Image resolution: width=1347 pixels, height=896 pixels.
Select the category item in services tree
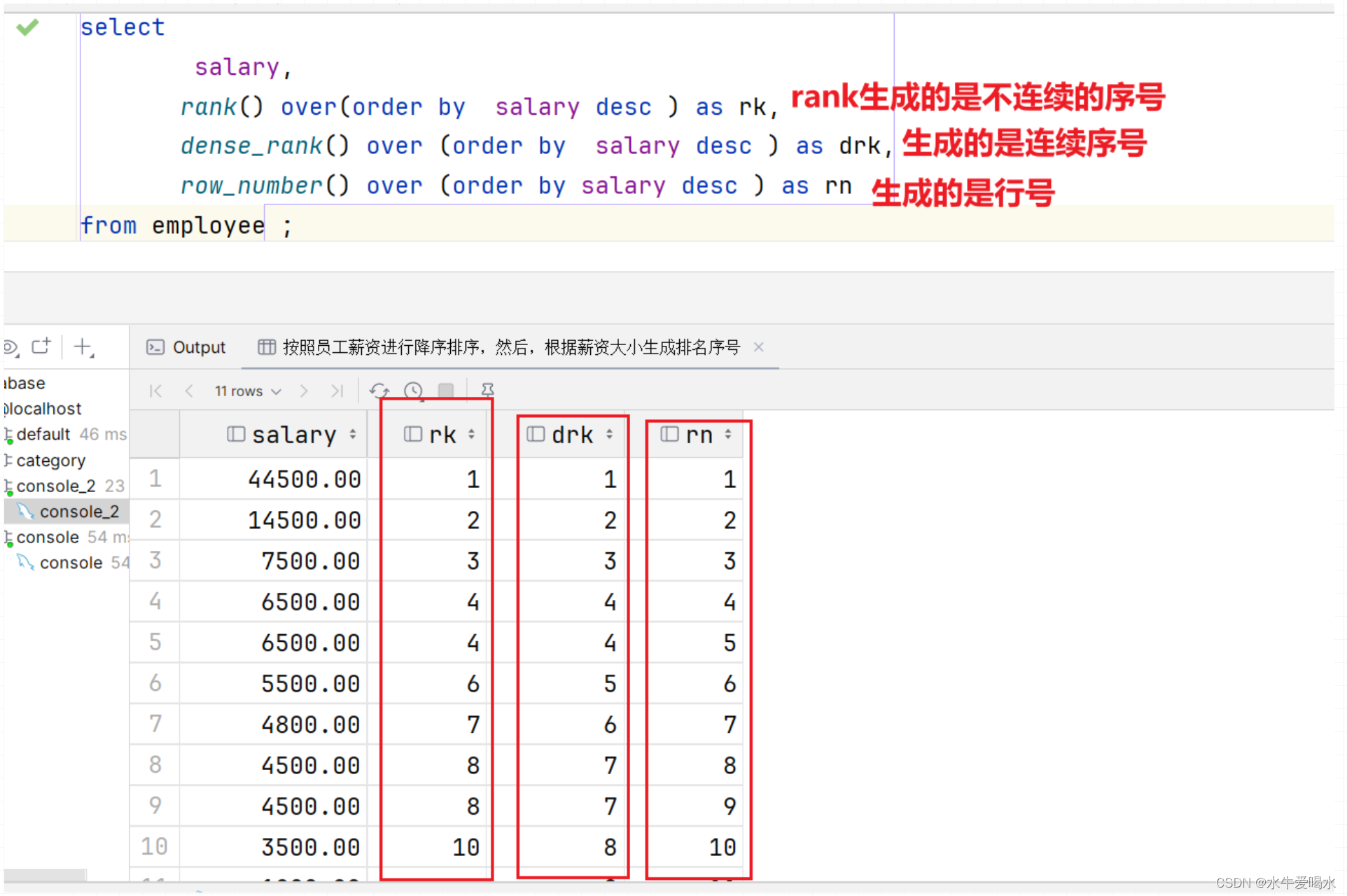(50, 461)
